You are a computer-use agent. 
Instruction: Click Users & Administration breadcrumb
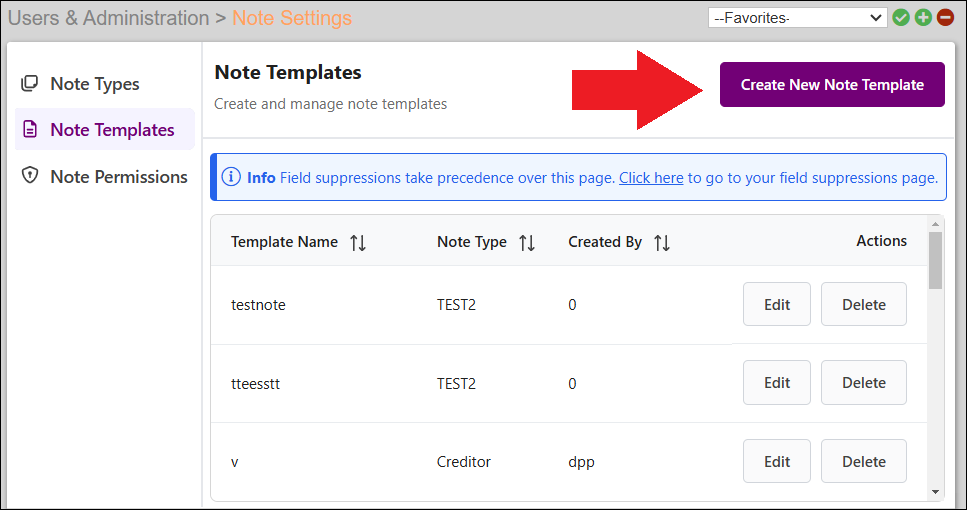(x=109, y=18)
